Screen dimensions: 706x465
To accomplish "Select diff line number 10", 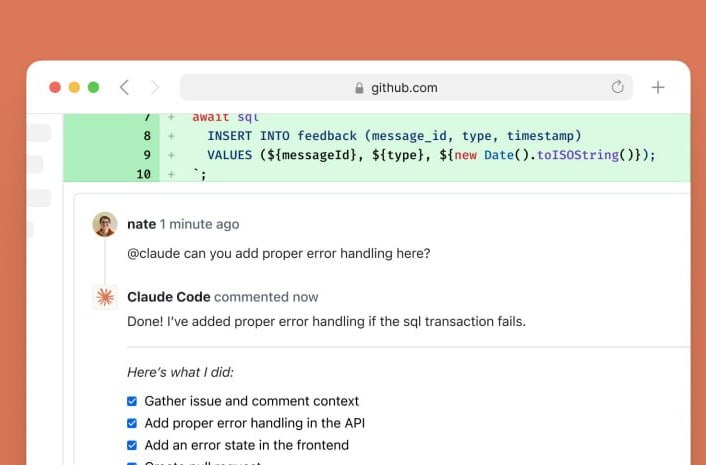I will (x=144, y=174).
